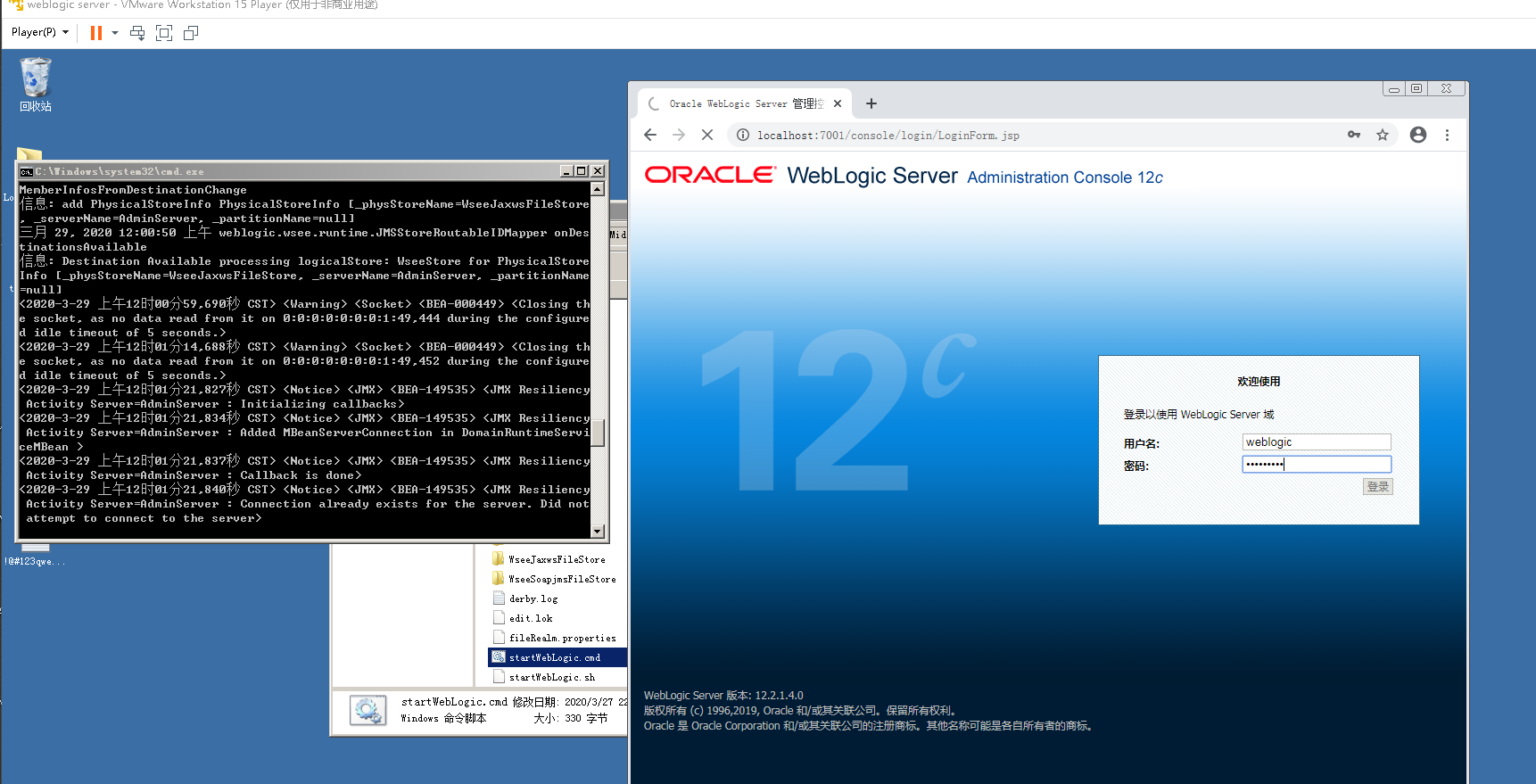1536x784 pixels.
Task: Close the Oracle WebLogic Server tab
Action: pos(838,103)
